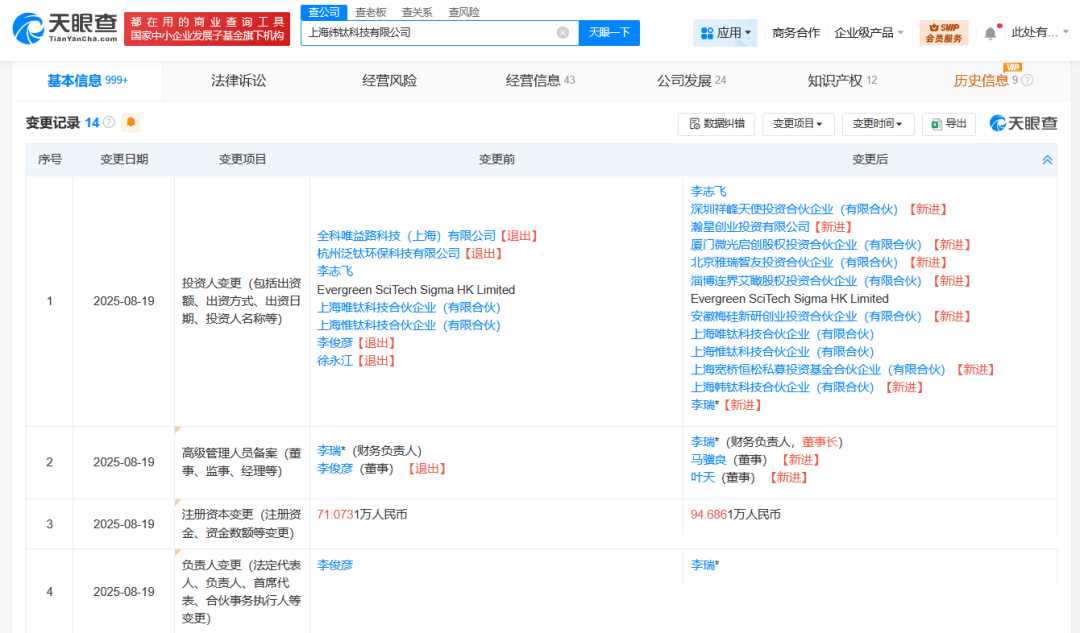1080x633 pixels.
Task: Collapse the table with the blue chevron
Action: (x=1047, y=160)
